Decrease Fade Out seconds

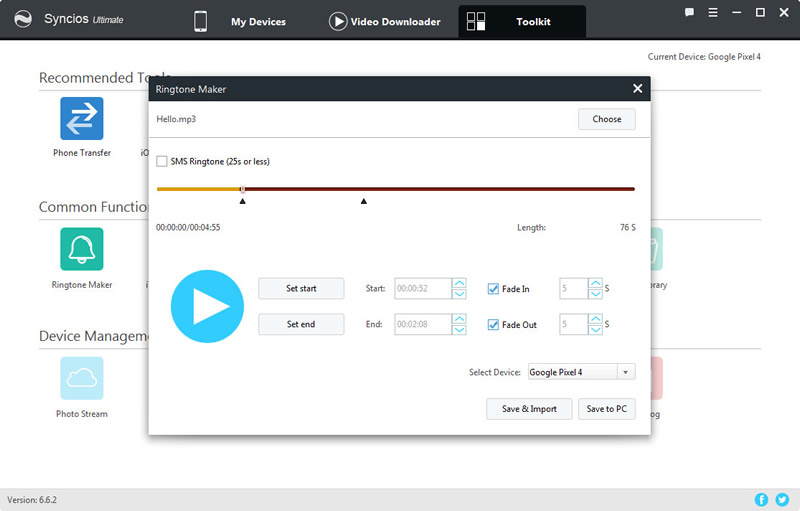click(595, 329)
